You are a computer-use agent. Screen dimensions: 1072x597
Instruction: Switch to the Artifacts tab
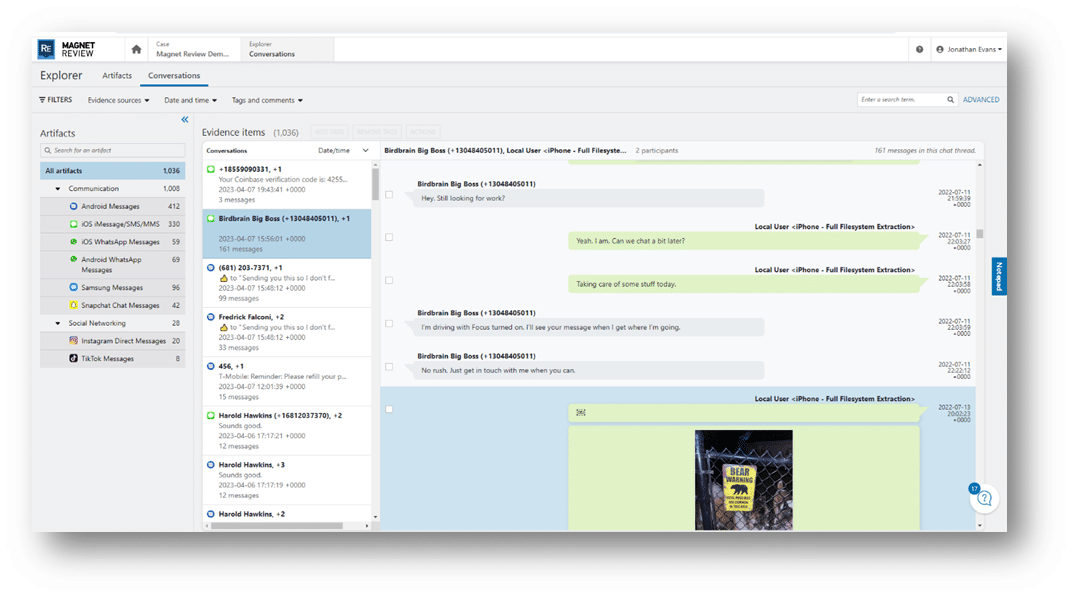(x=117, y=75)
